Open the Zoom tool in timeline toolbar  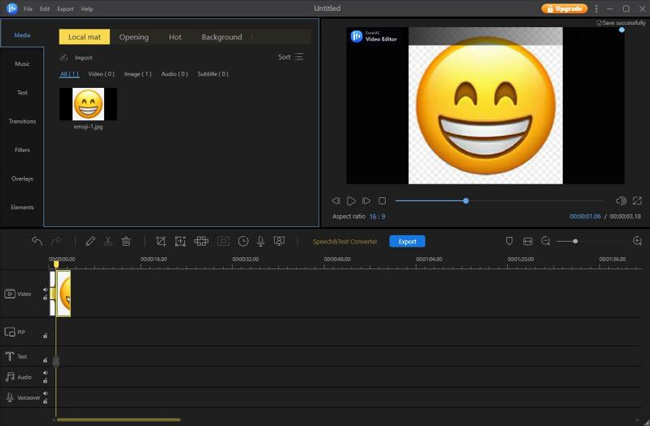[x=180, y=241]
